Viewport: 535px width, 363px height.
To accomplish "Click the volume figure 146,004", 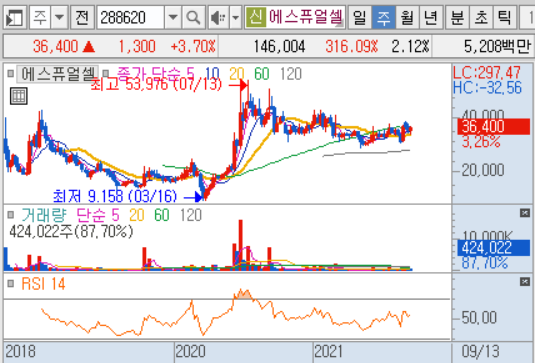I will (279, 46).
